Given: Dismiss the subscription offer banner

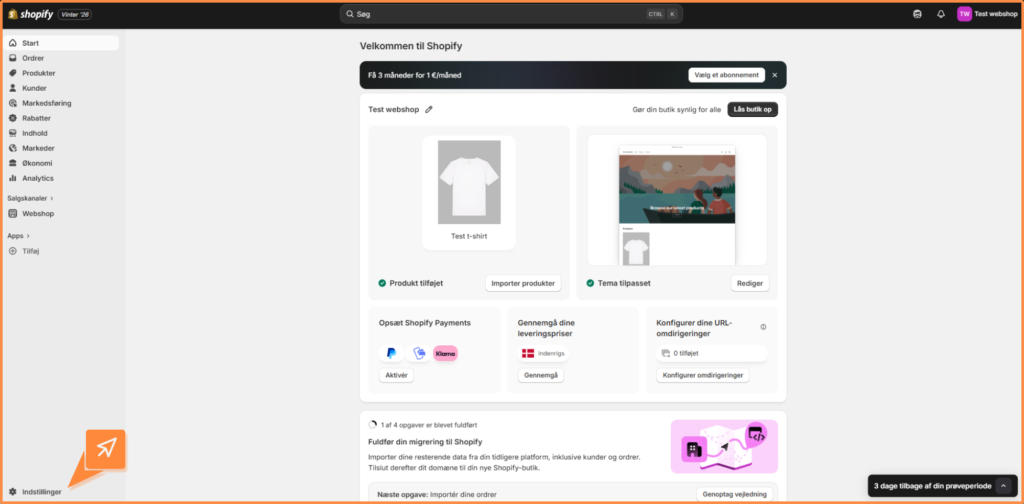Looking at the screenshot, I should point(774,75).
